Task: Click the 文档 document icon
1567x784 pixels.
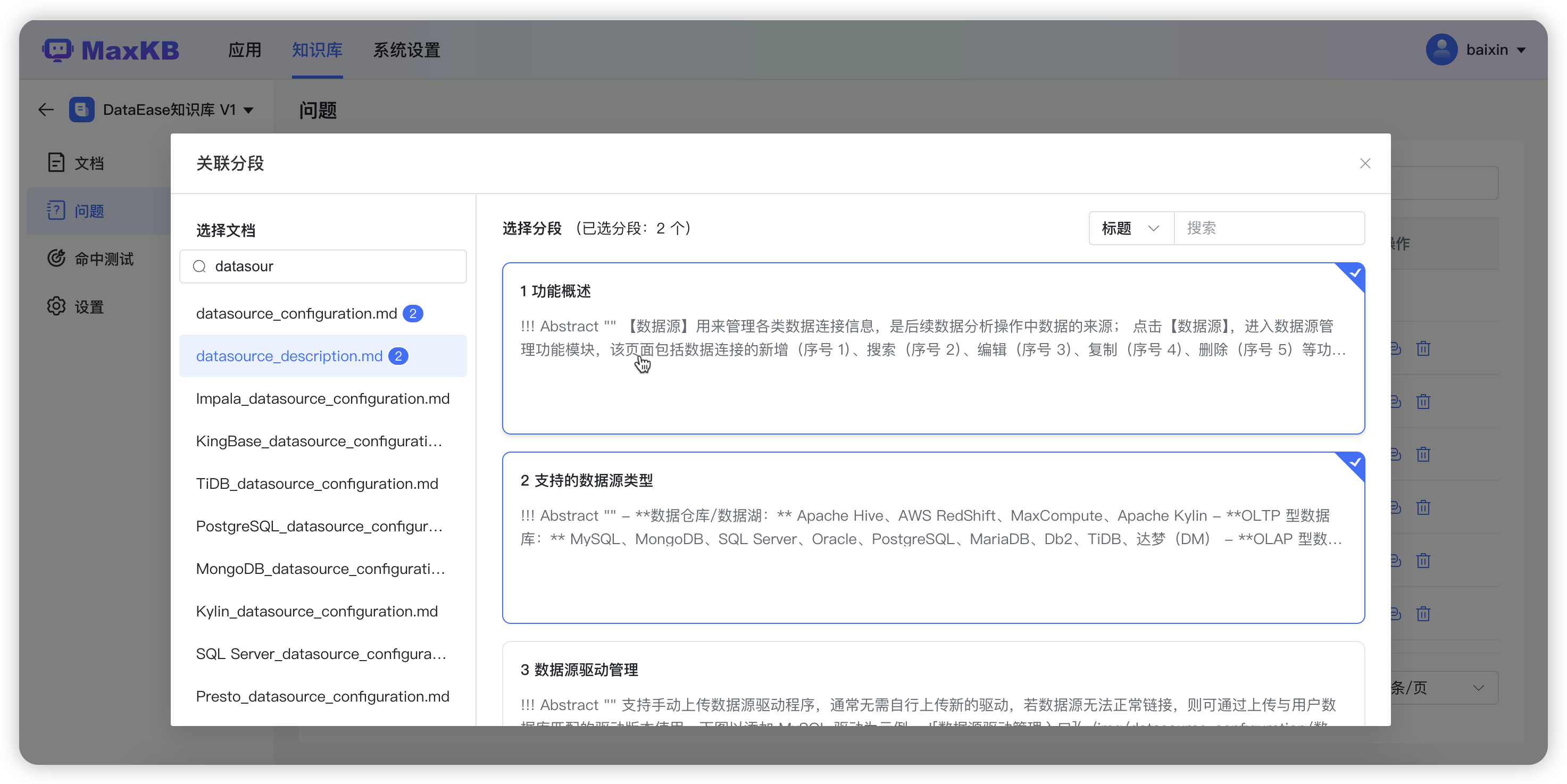Action: [x=56, y=162]
